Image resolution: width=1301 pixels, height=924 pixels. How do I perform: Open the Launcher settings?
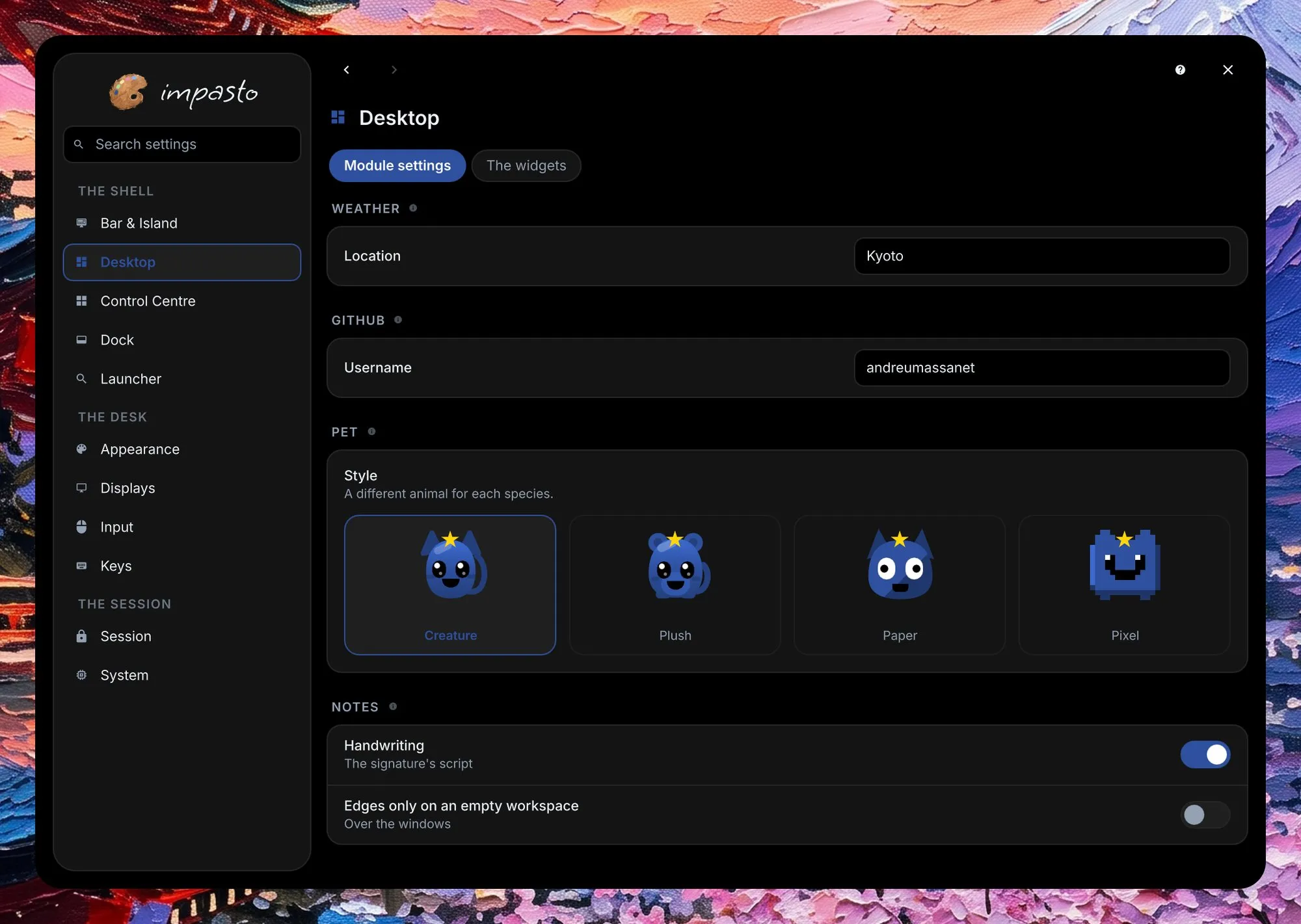tap(182, 378)
